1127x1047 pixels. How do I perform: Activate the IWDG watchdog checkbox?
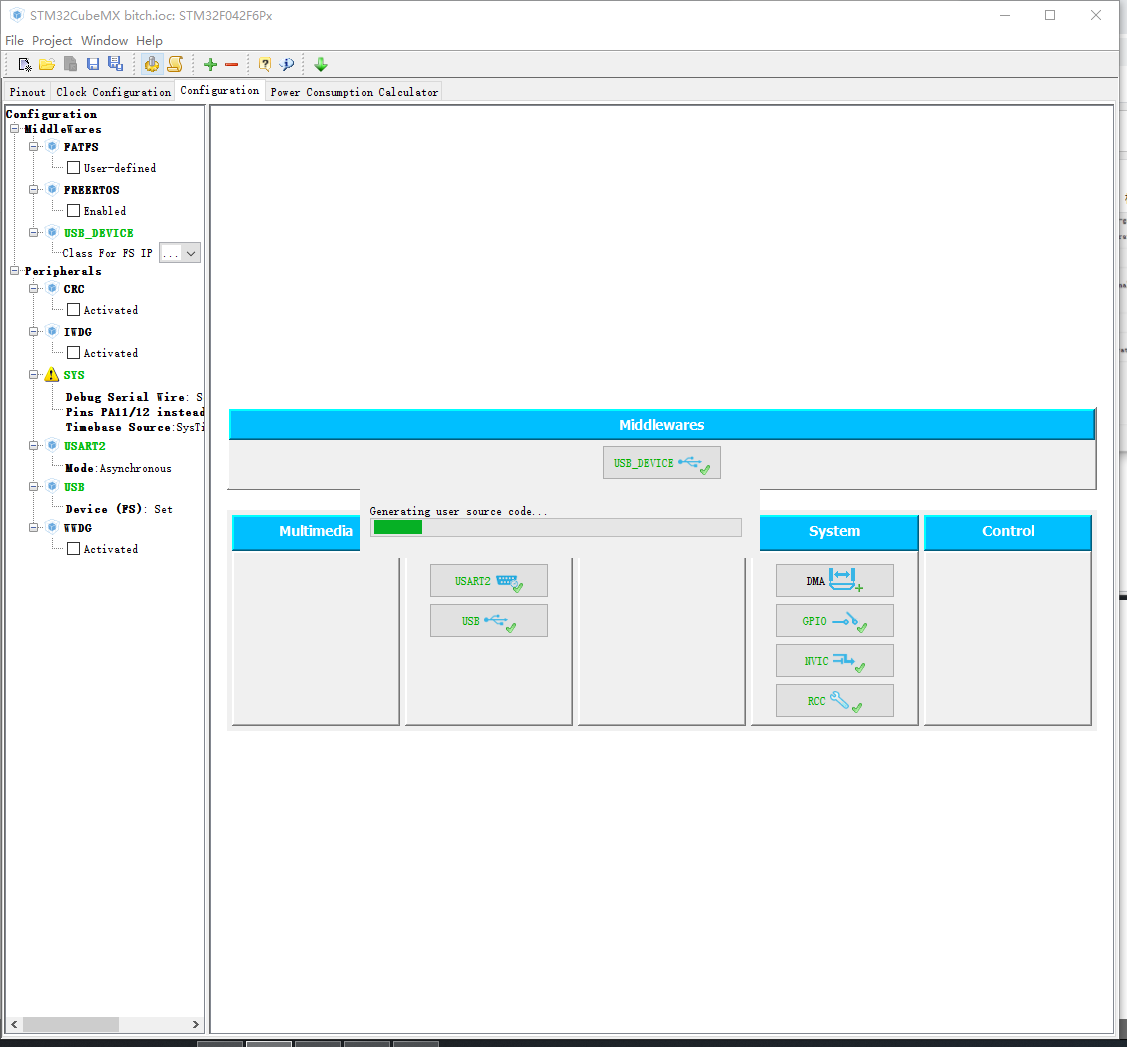pos(74,352)
